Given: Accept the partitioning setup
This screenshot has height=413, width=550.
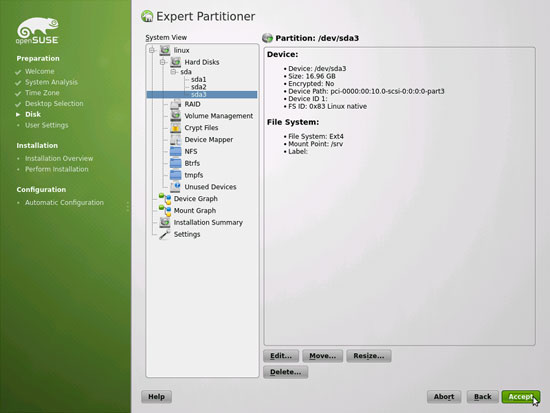Looking at the screenshot, I should [x=521, y=397].
